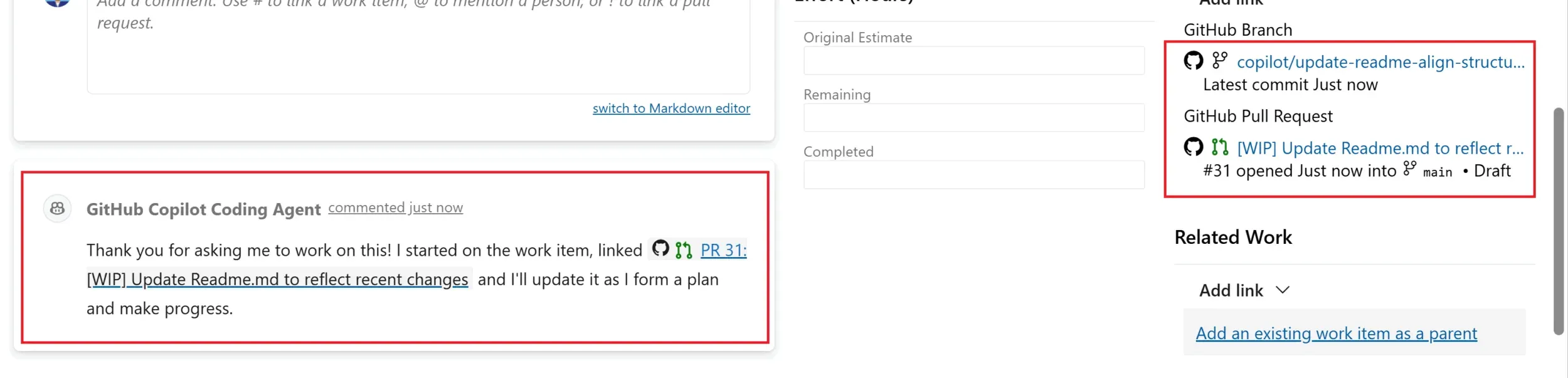Click the green pull request icon in the comment

[683, 250]
